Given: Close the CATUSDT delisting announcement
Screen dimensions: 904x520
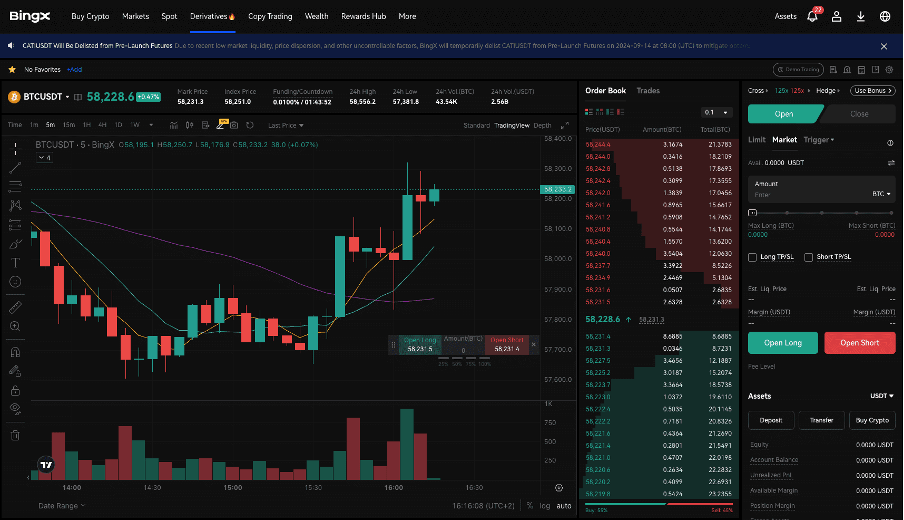Looking at the screenshot, I should point(884,46).
